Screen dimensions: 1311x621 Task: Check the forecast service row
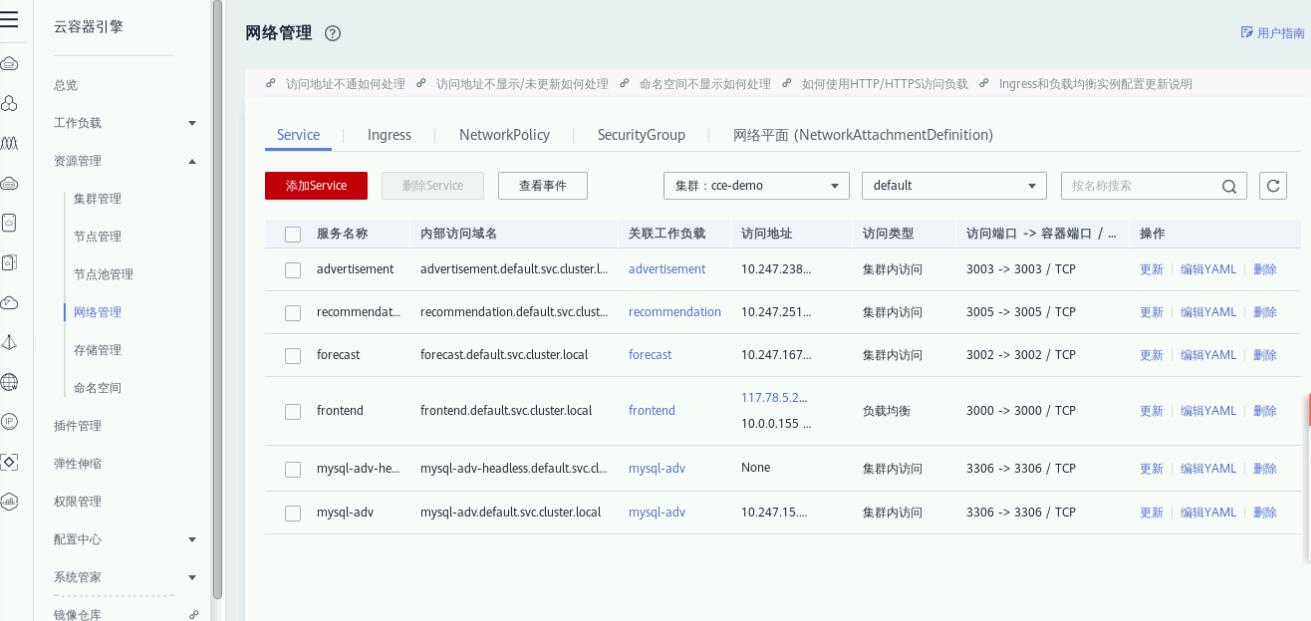[x=293, y=355]
